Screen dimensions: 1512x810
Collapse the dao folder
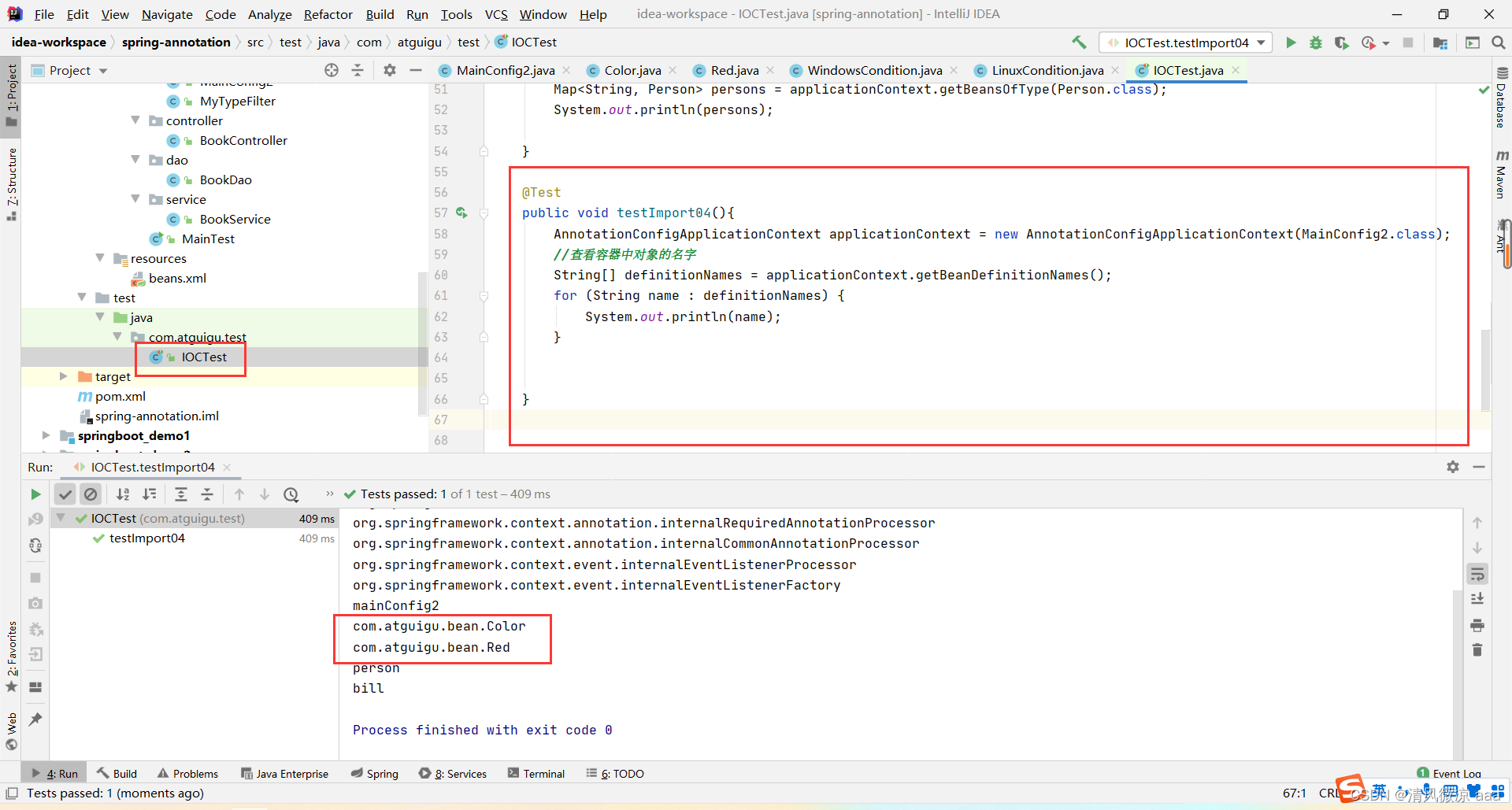[x=135, y=160]
